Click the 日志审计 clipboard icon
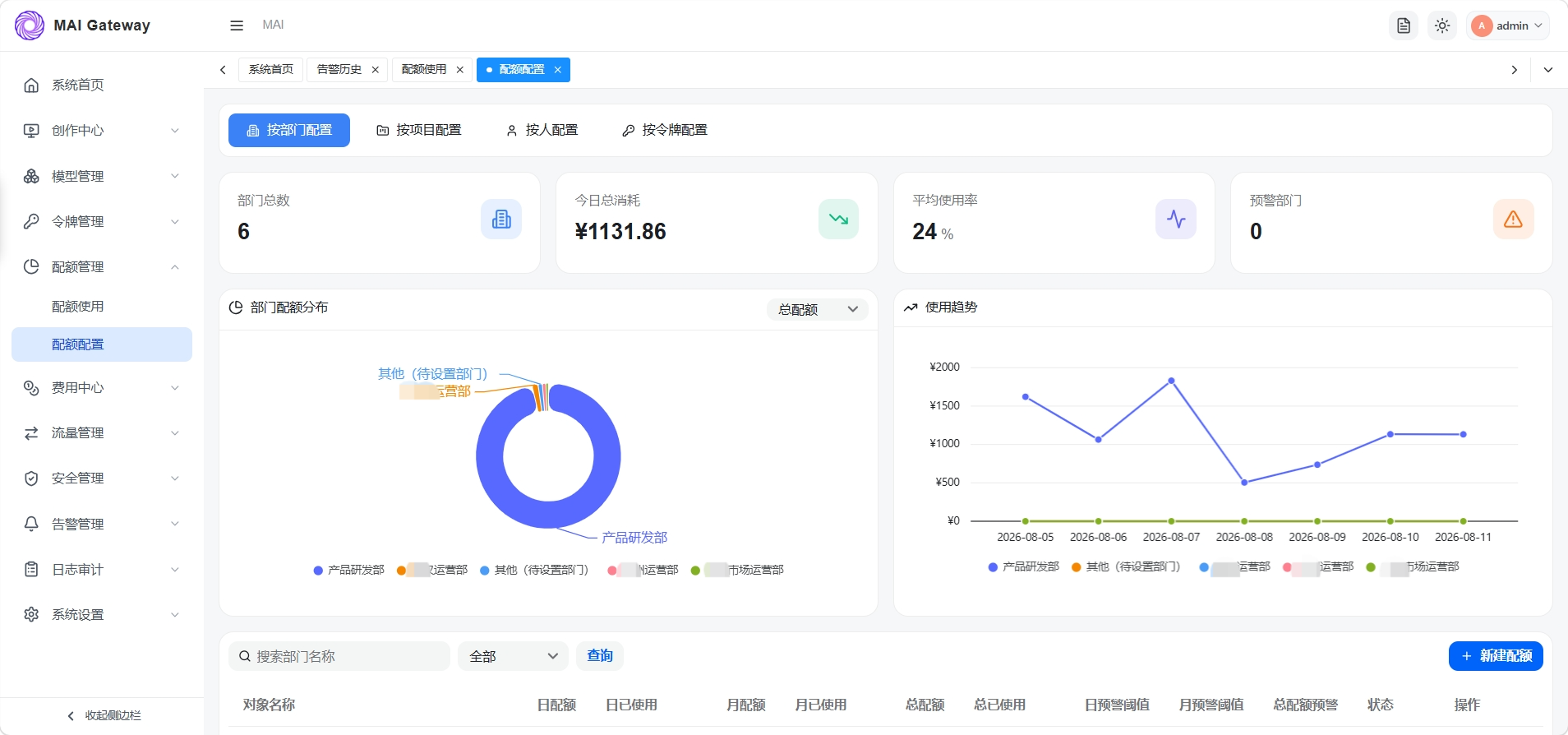This screenshot has height=735, width=1568. (x=31, y=569)
